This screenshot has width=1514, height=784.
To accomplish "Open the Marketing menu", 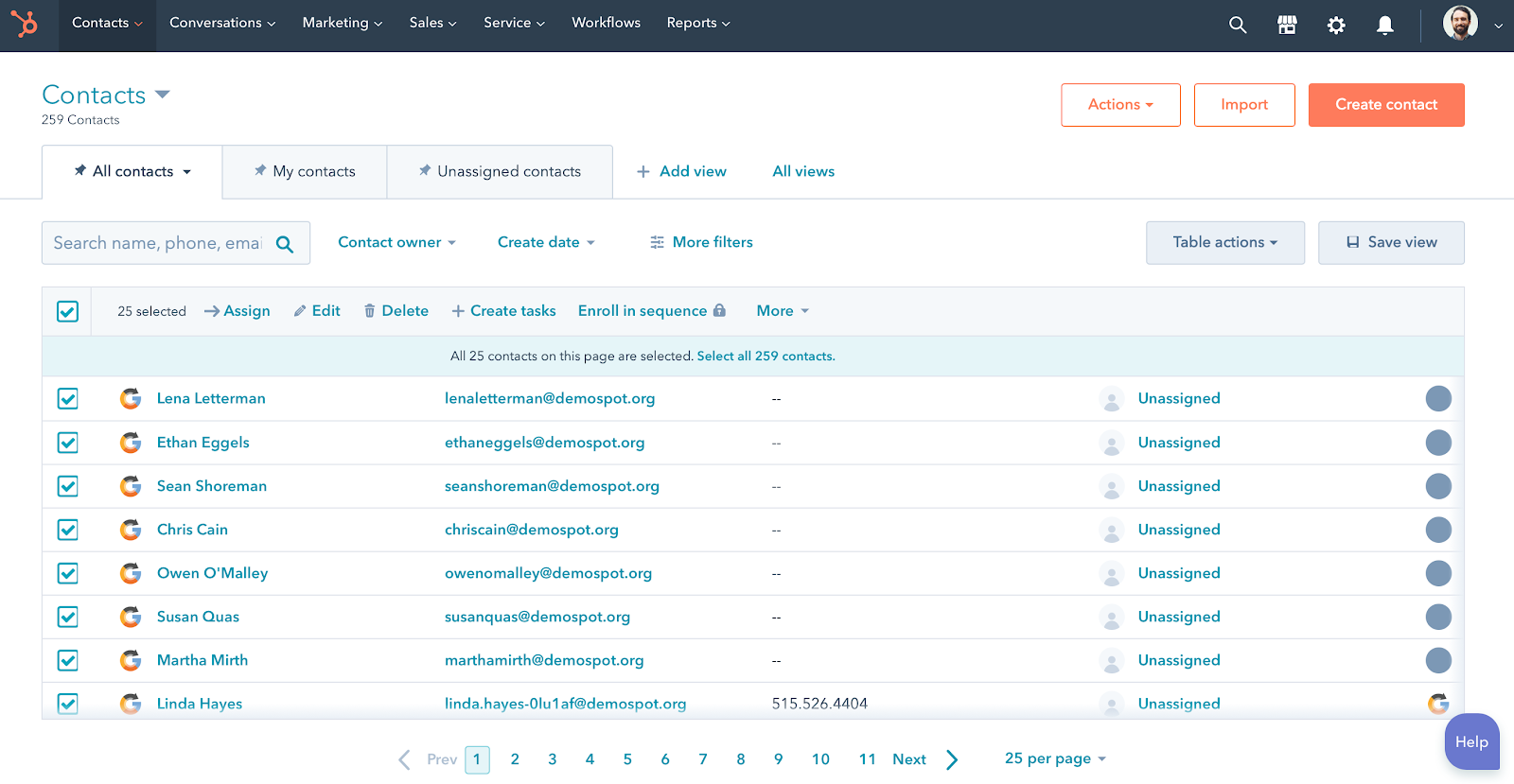I will tap(343, 23).
